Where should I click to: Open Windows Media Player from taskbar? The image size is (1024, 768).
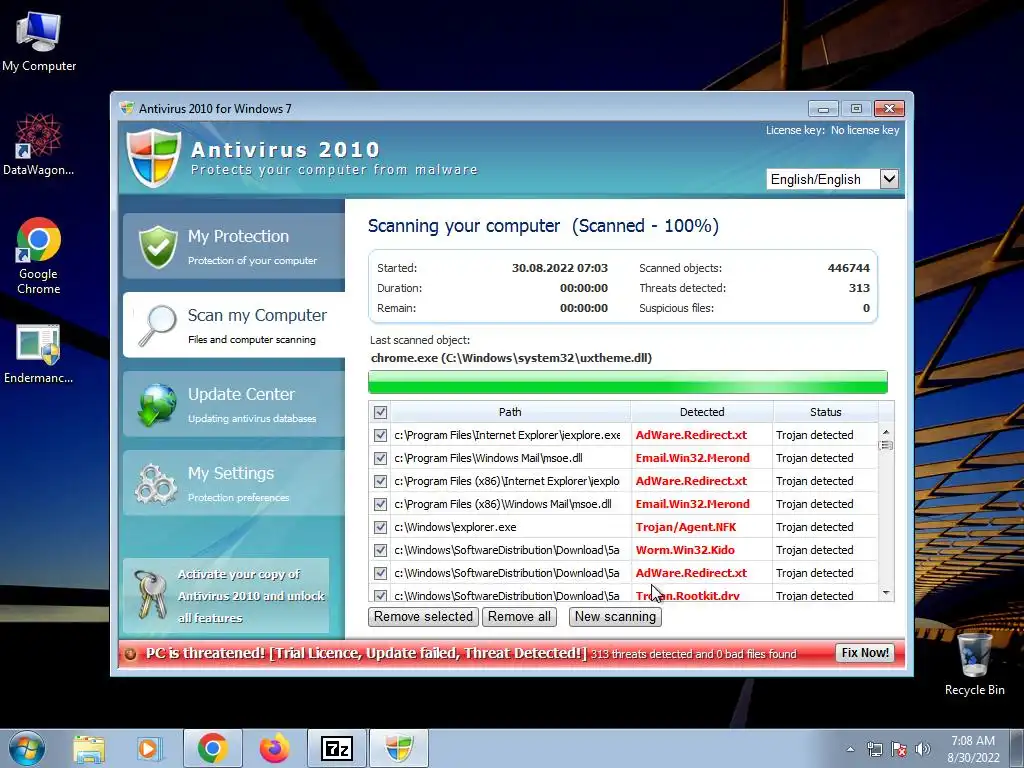point(150,748)
